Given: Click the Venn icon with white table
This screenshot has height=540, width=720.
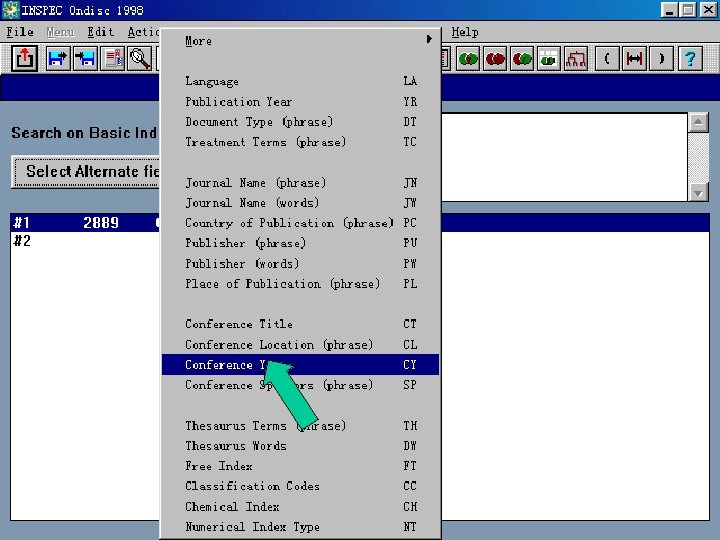Looking at the screenshot, I should (549, 58).
